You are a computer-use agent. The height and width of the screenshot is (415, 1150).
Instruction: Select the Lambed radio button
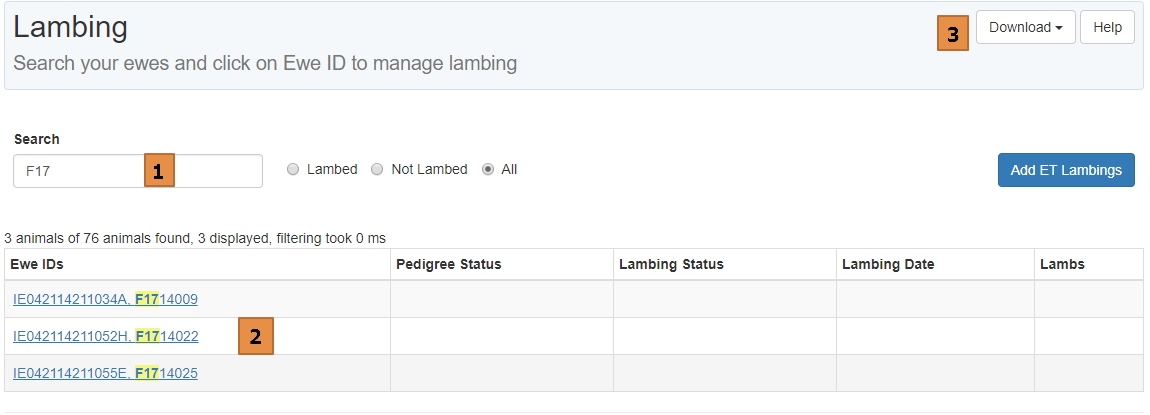293,170
